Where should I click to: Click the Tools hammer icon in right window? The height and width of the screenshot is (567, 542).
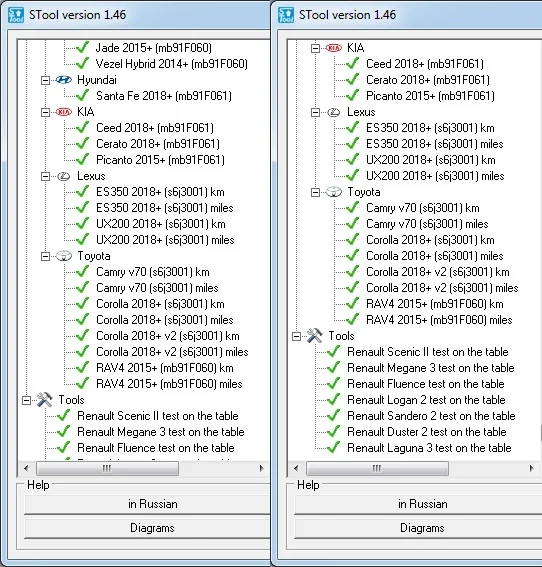[315, 336]
